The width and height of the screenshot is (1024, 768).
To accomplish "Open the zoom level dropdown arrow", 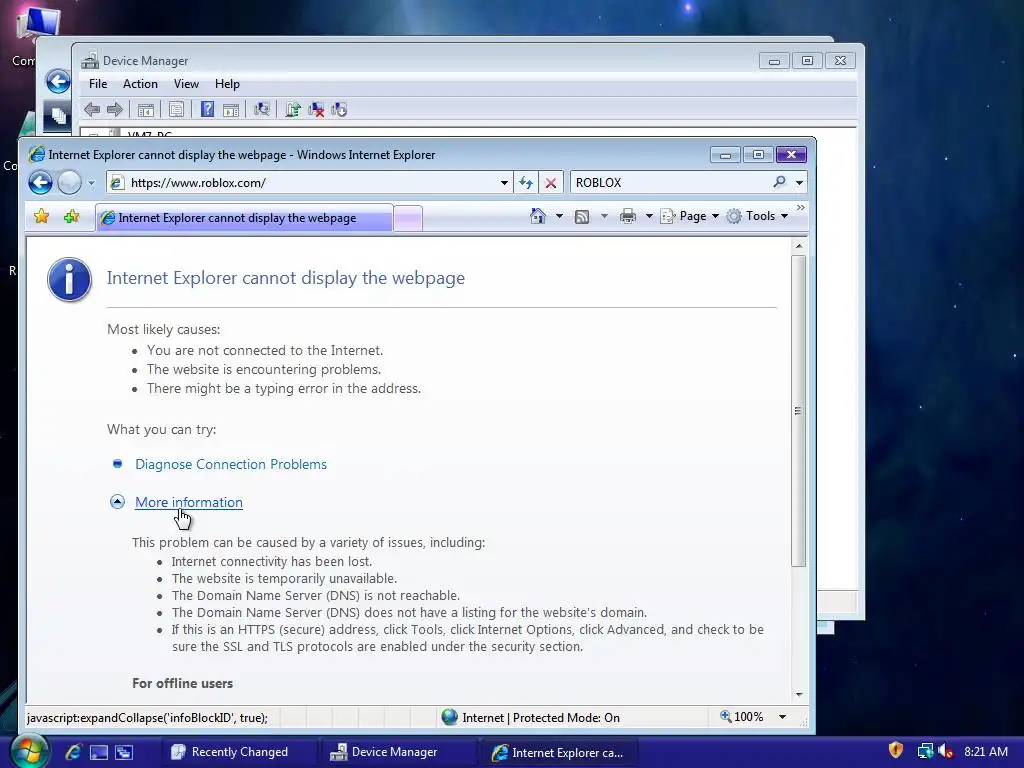I will [x=782, y=717].
